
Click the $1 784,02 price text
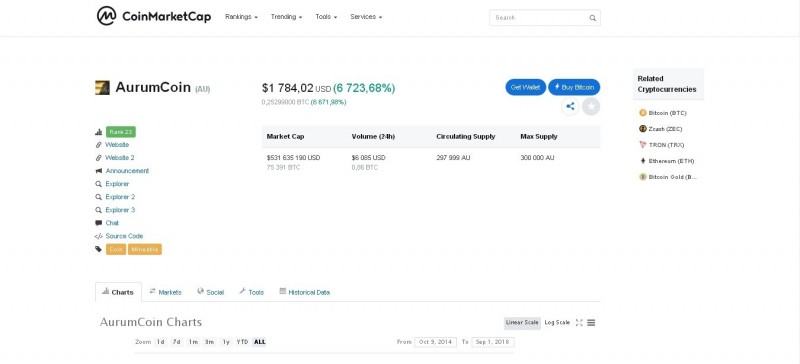click(x=288, y=88)
